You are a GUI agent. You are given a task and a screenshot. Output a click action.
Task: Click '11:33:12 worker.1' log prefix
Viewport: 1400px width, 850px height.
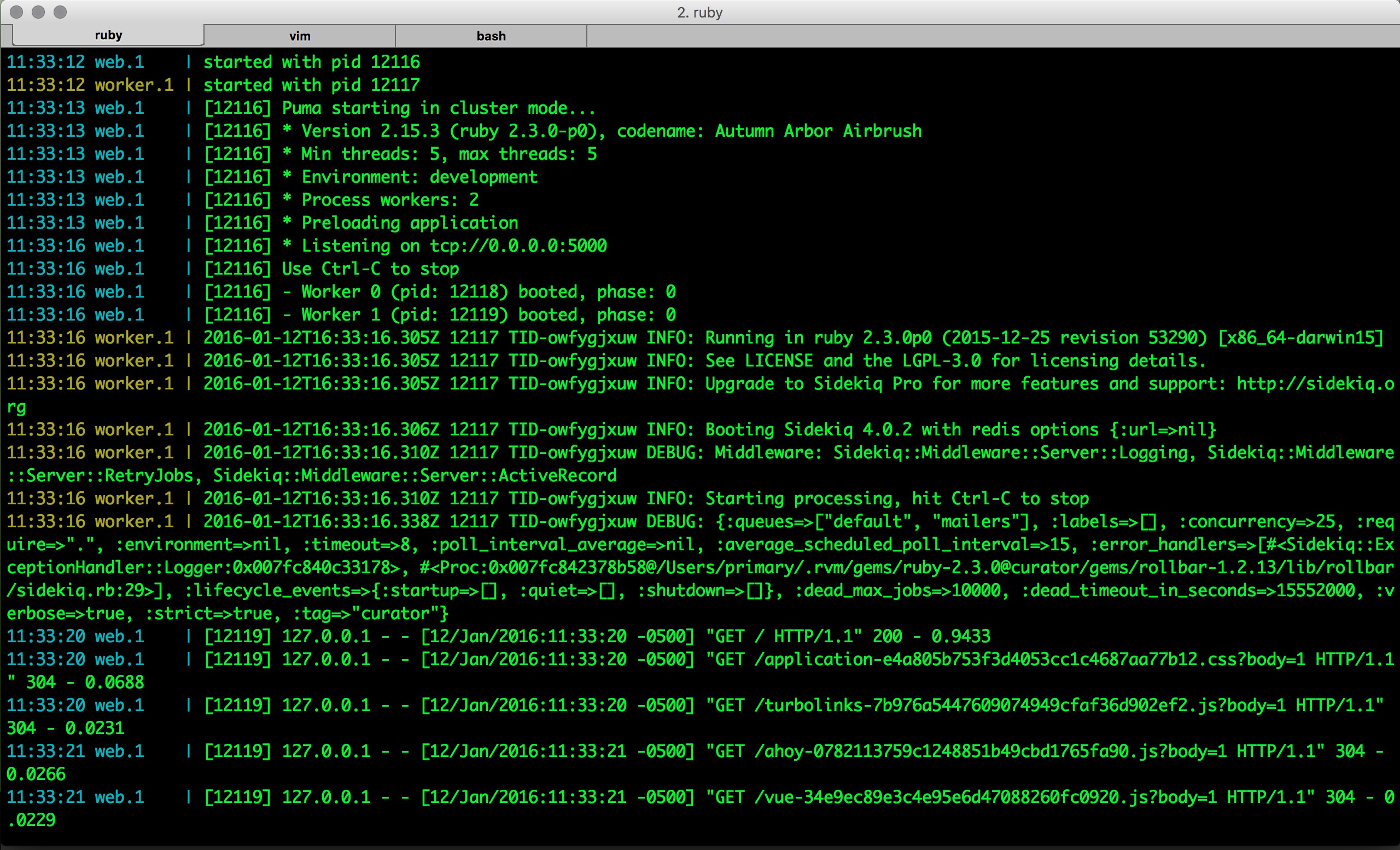[90, 85]
